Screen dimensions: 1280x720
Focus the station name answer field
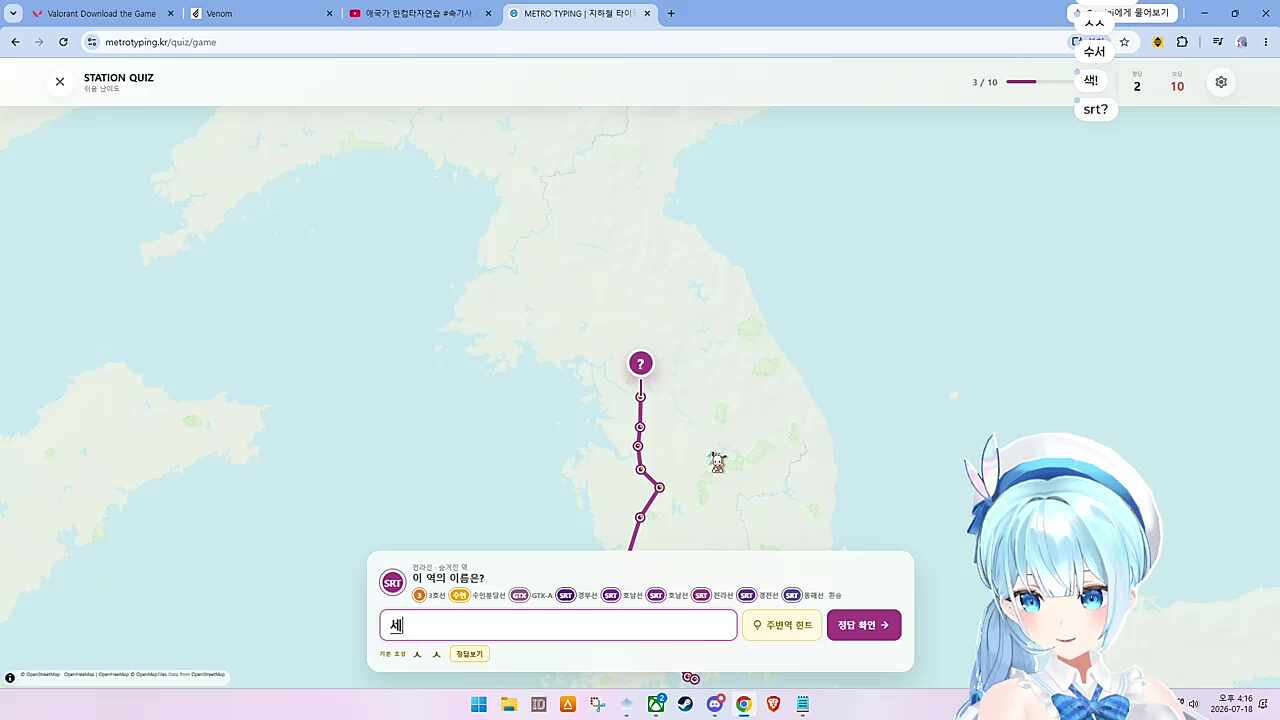(558, 625)
